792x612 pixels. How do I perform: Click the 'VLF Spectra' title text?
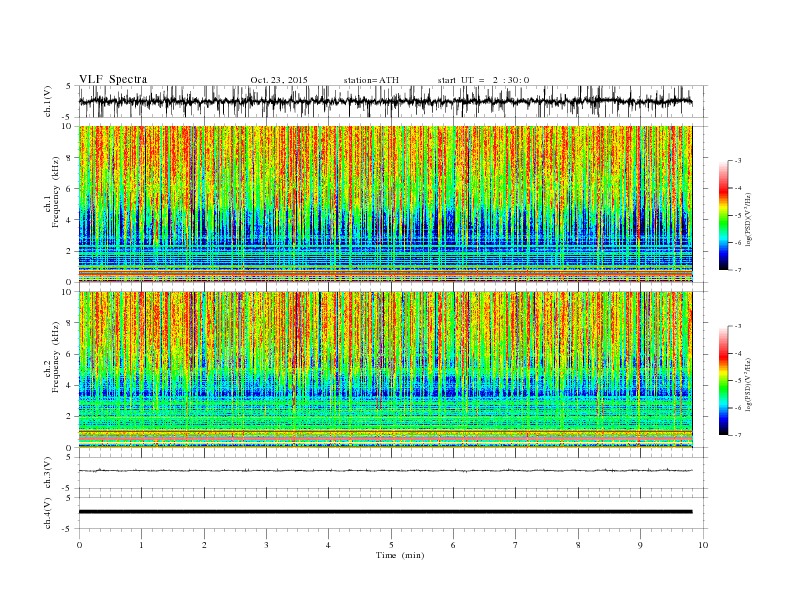(113, 79)
